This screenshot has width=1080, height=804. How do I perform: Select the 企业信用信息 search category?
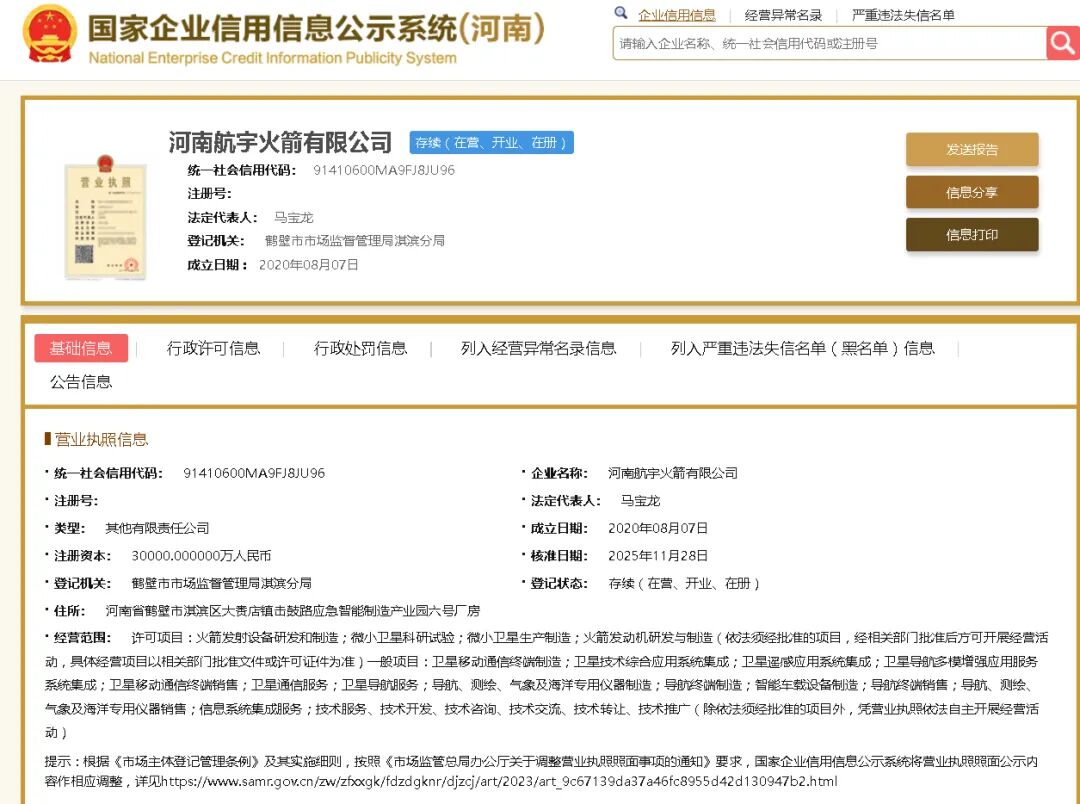pos(677,15)
